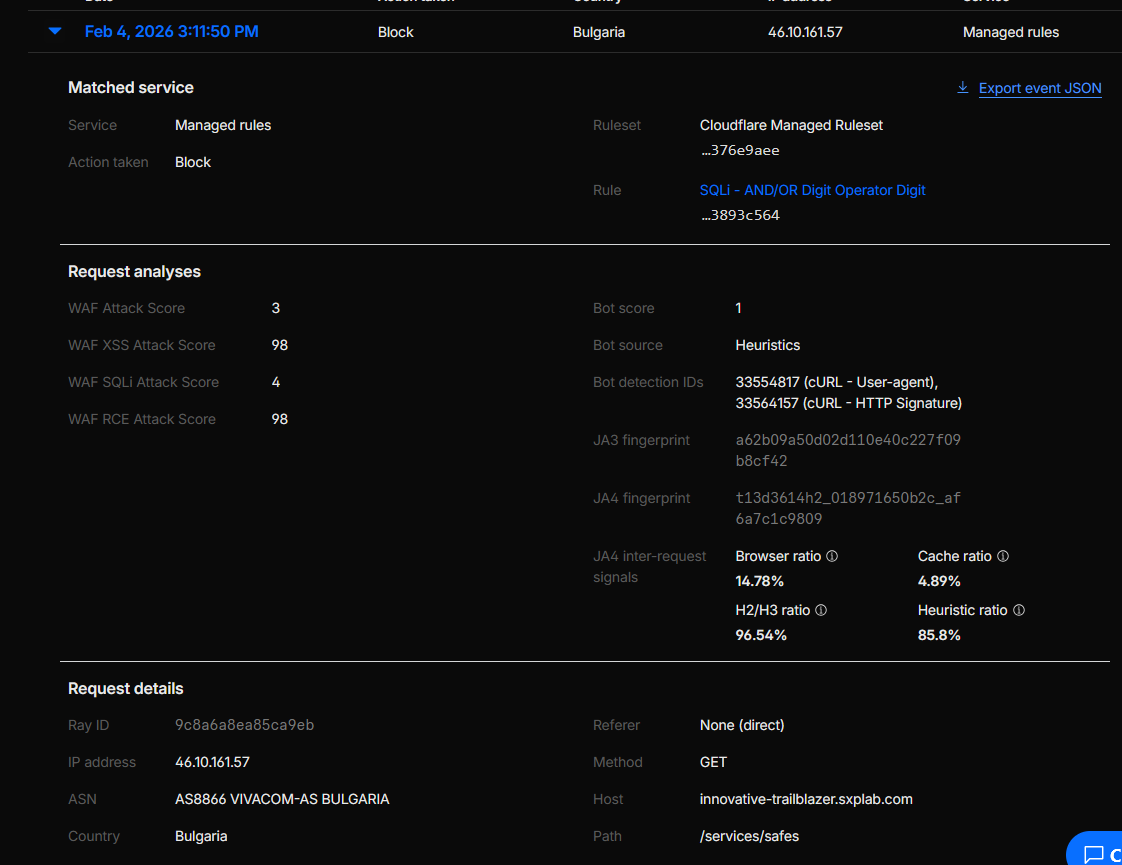Click the Export event JSON link
The width and height of the screenshot is (1122, 865).
tap(1040, 88)
